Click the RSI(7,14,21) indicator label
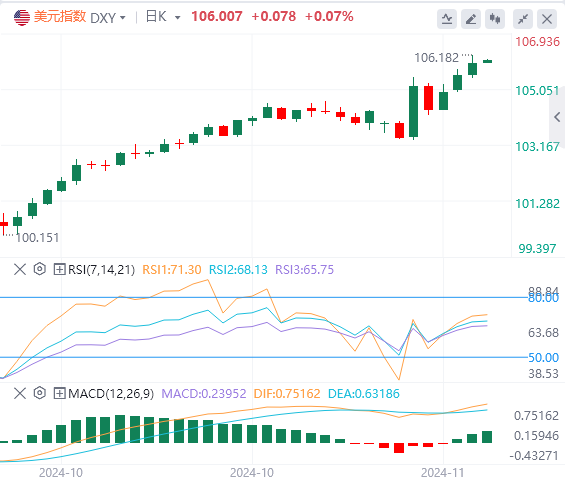The image size is (565, 485). coord(101,270)
